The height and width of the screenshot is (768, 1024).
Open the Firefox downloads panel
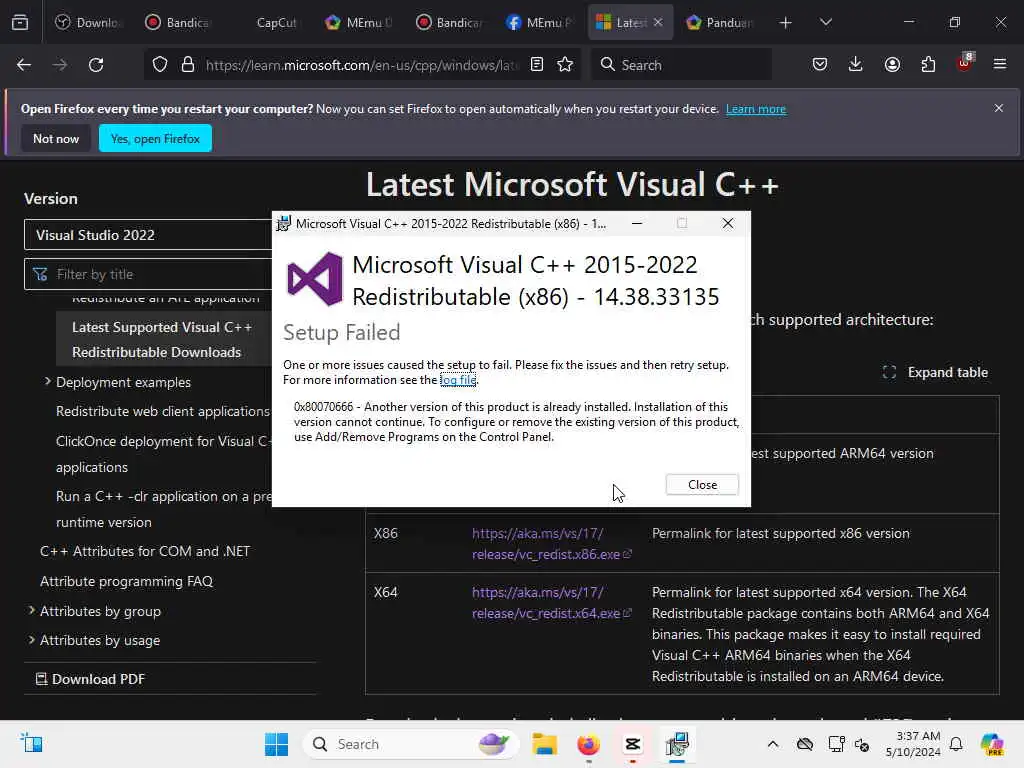tap(856, 65)
